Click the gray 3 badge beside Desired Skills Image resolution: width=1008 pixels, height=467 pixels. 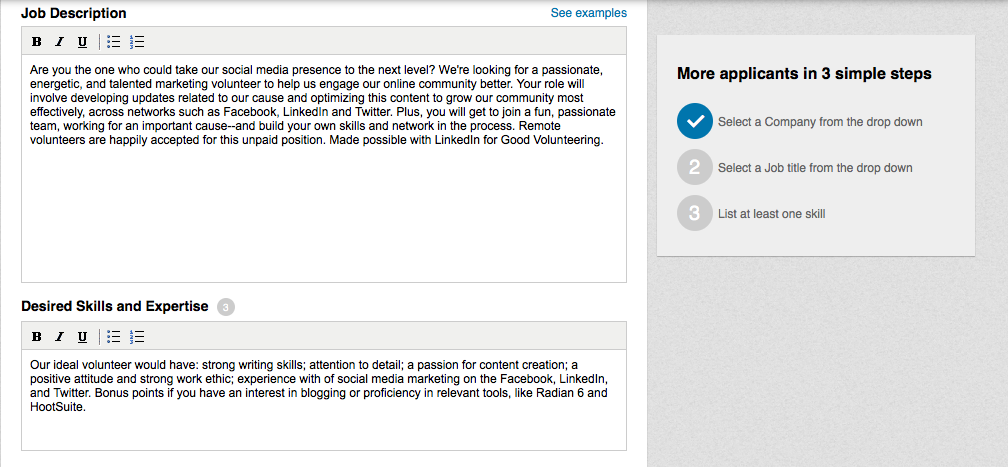(226, 307)
